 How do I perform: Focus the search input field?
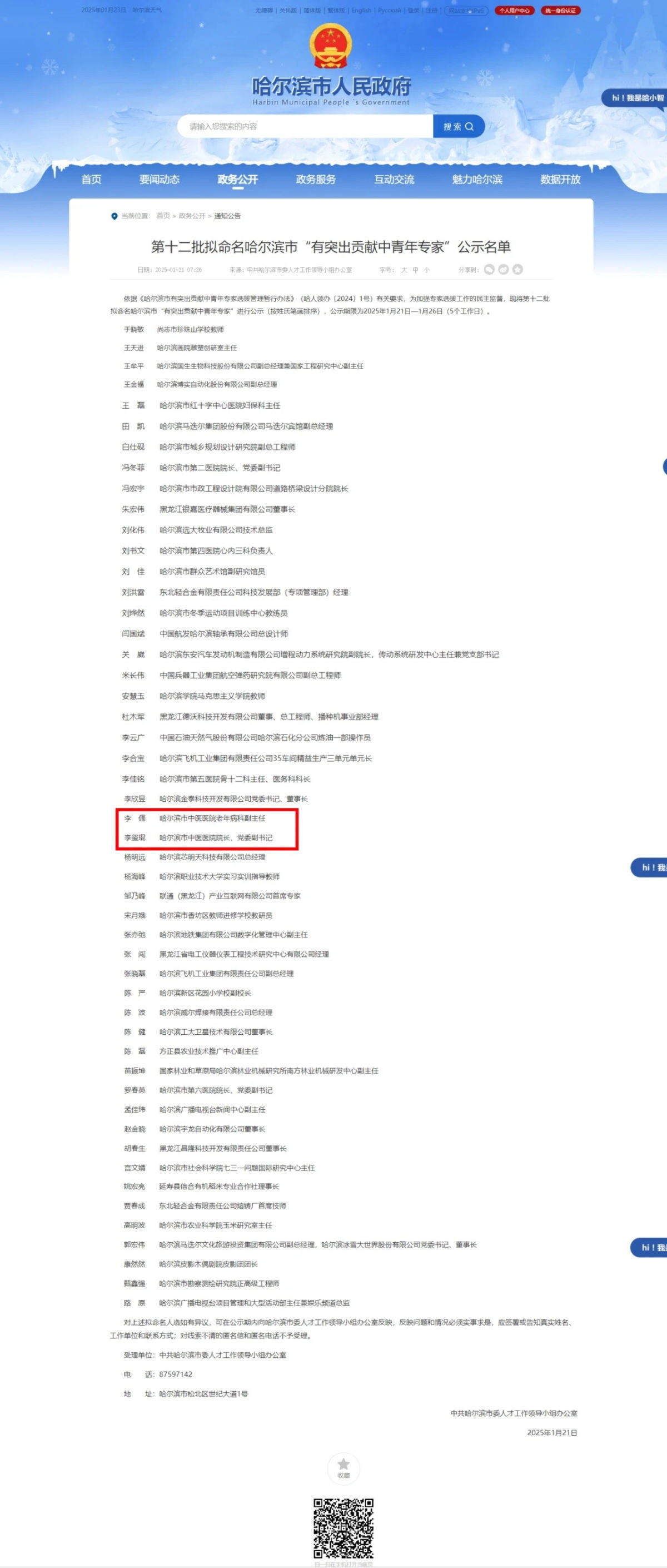click(x=304, y=127)
